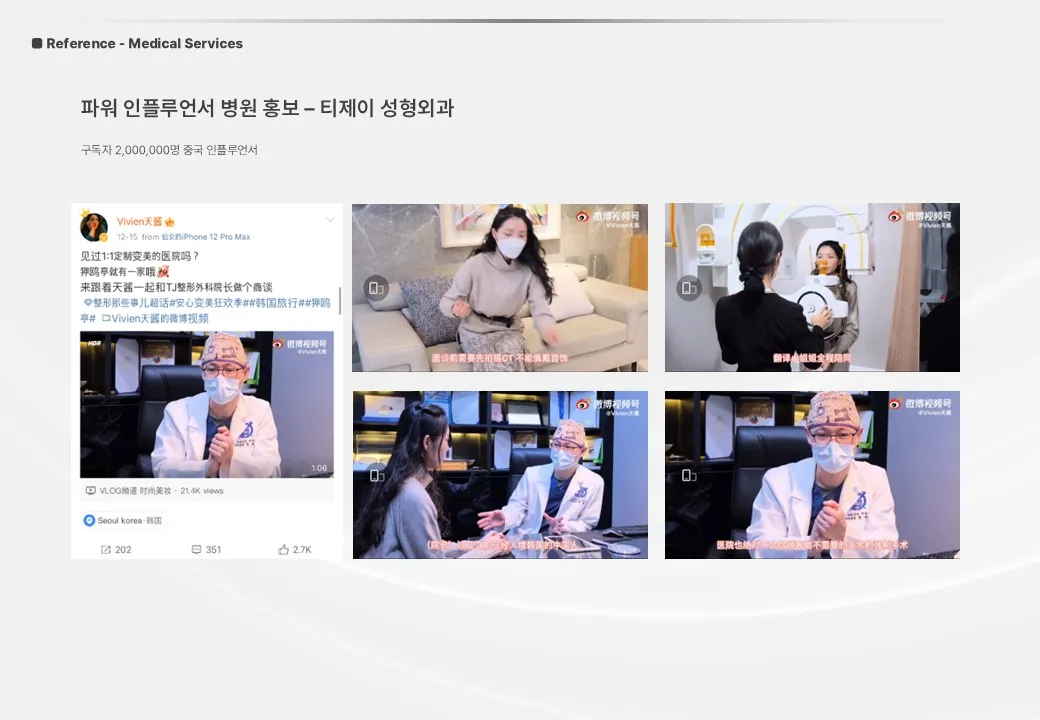
Task: Click the Weibo logo on sofa video
Action: coord(583,216)
